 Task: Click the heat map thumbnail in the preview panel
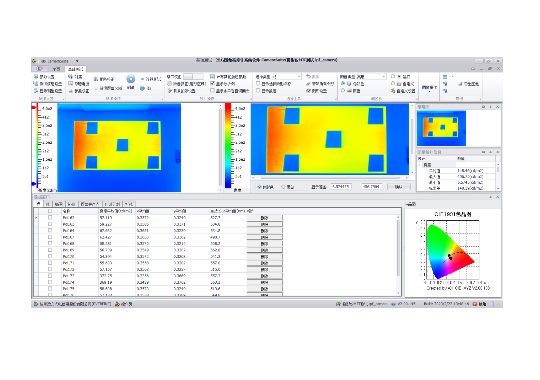[x=441, y=128]
